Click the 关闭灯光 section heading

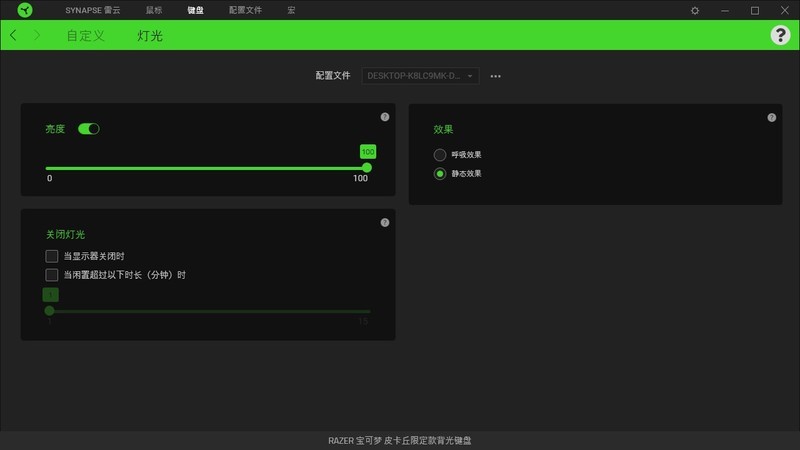[65, 235]
